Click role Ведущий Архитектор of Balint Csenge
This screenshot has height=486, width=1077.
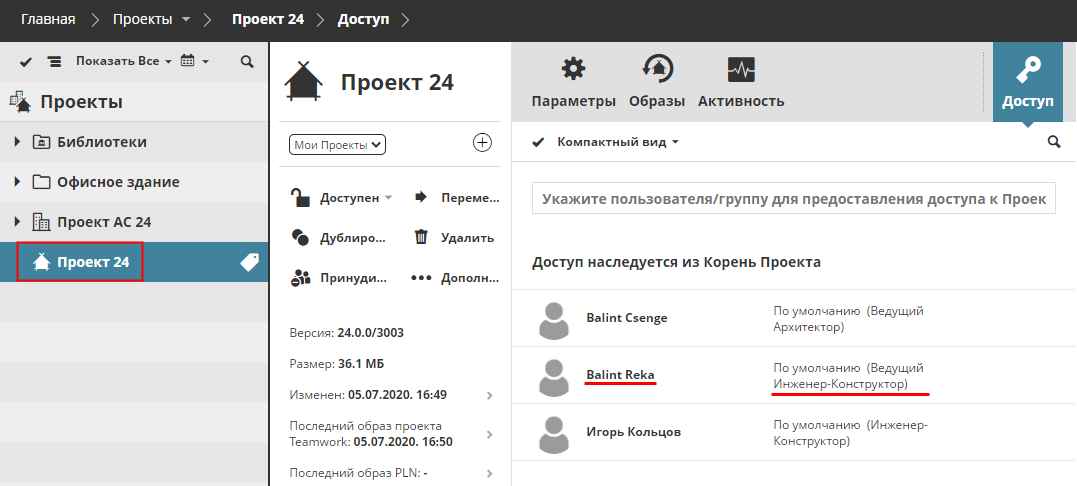click(x=848, y=319)
